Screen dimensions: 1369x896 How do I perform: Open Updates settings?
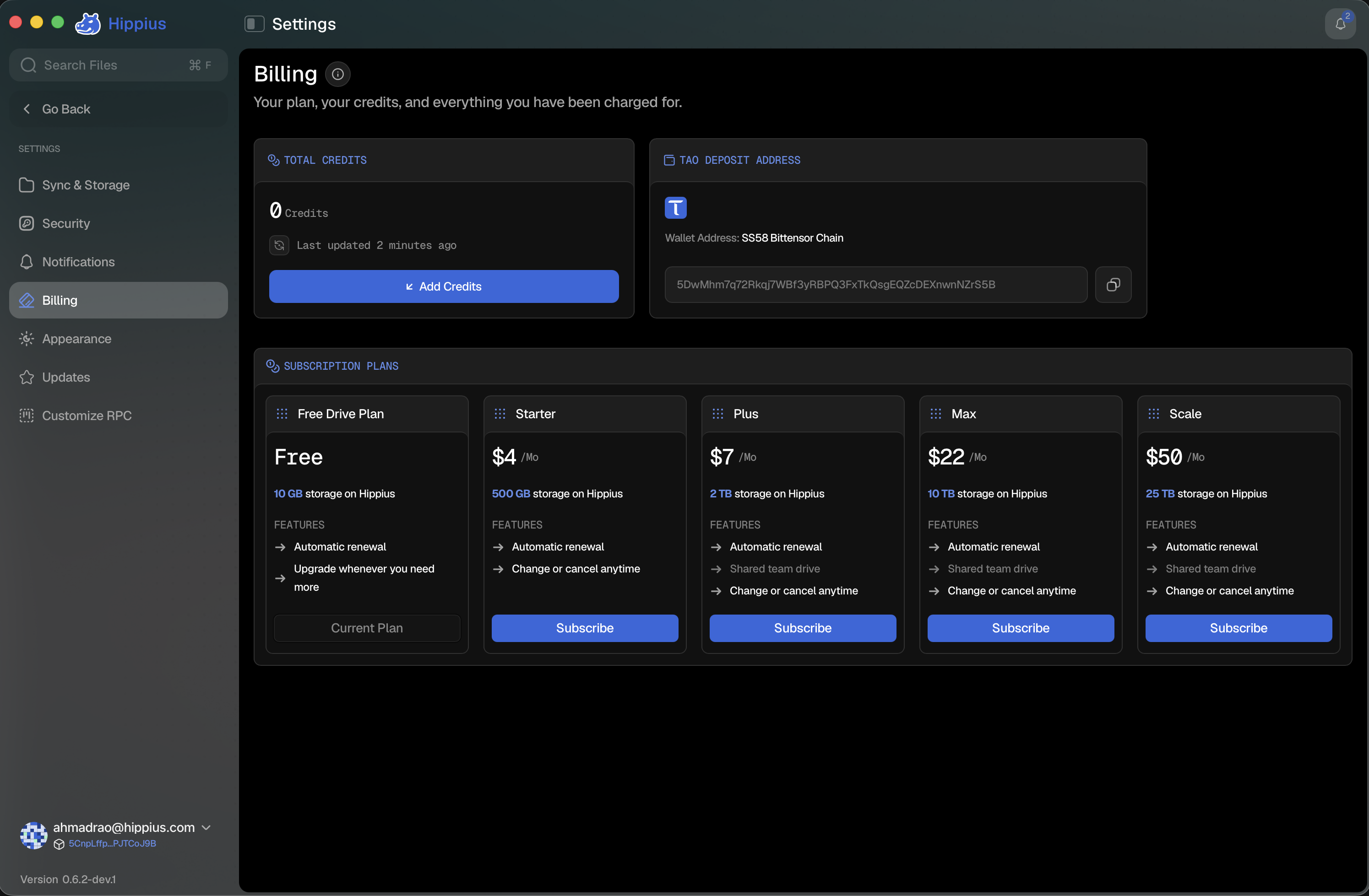click(119, 377)
